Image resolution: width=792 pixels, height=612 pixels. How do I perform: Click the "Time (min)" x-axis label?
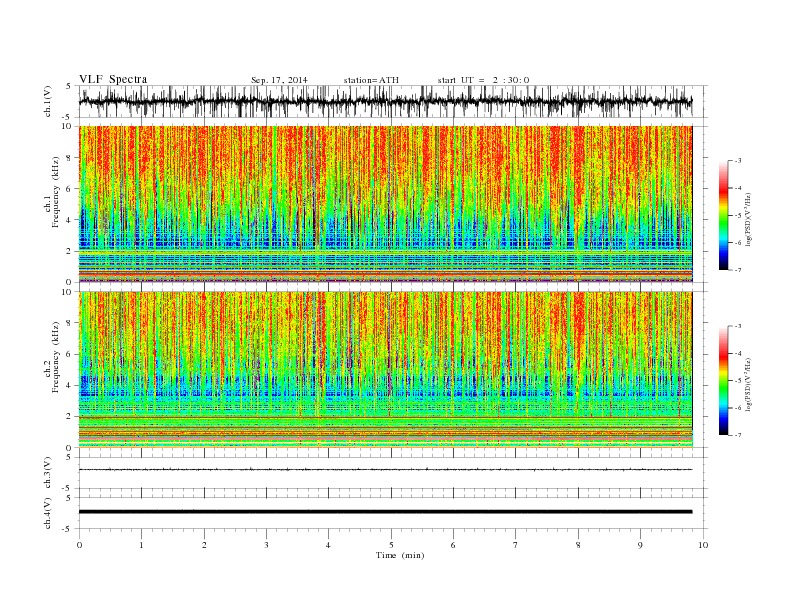pos(400,555)
